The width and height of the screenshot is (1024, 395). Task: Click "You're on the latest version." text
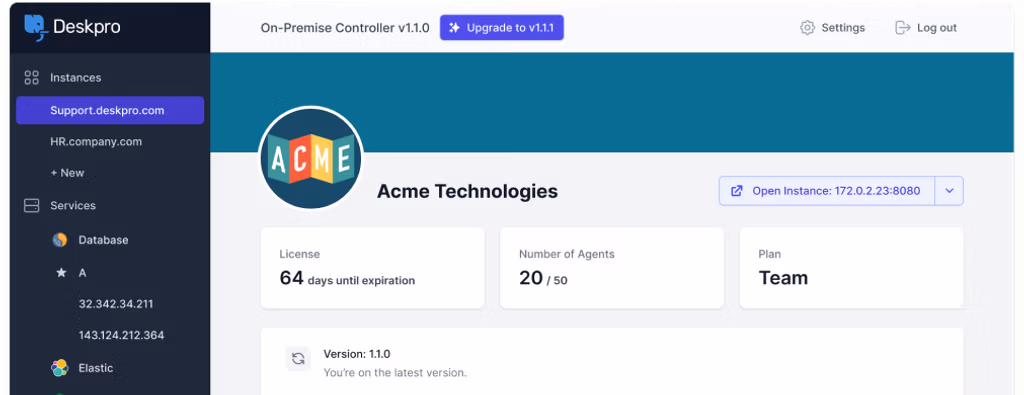click(x=395, y=373)
